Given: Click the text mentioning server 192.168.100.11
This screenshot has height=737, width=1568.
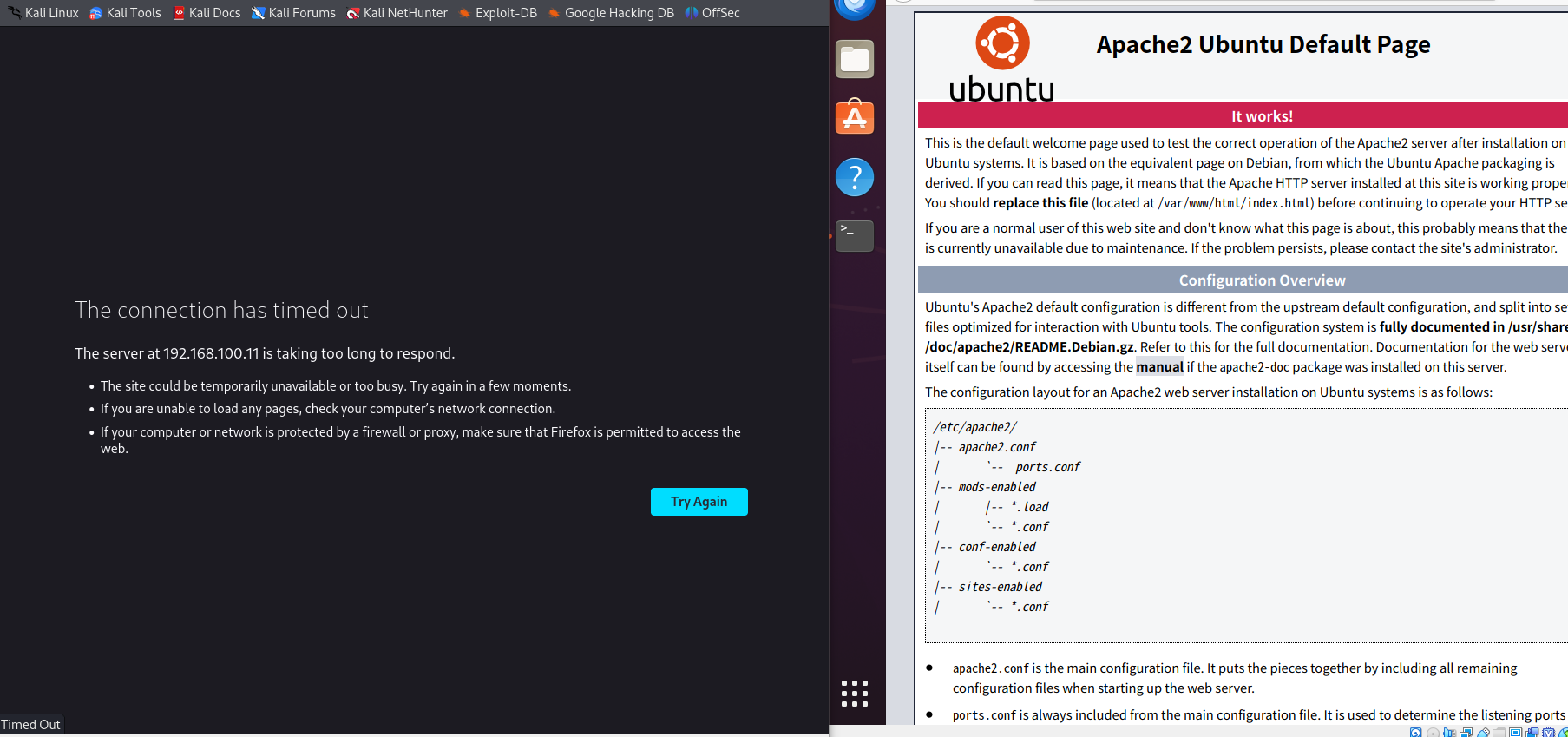Looking at the screenshot, I should click(265, 353).
